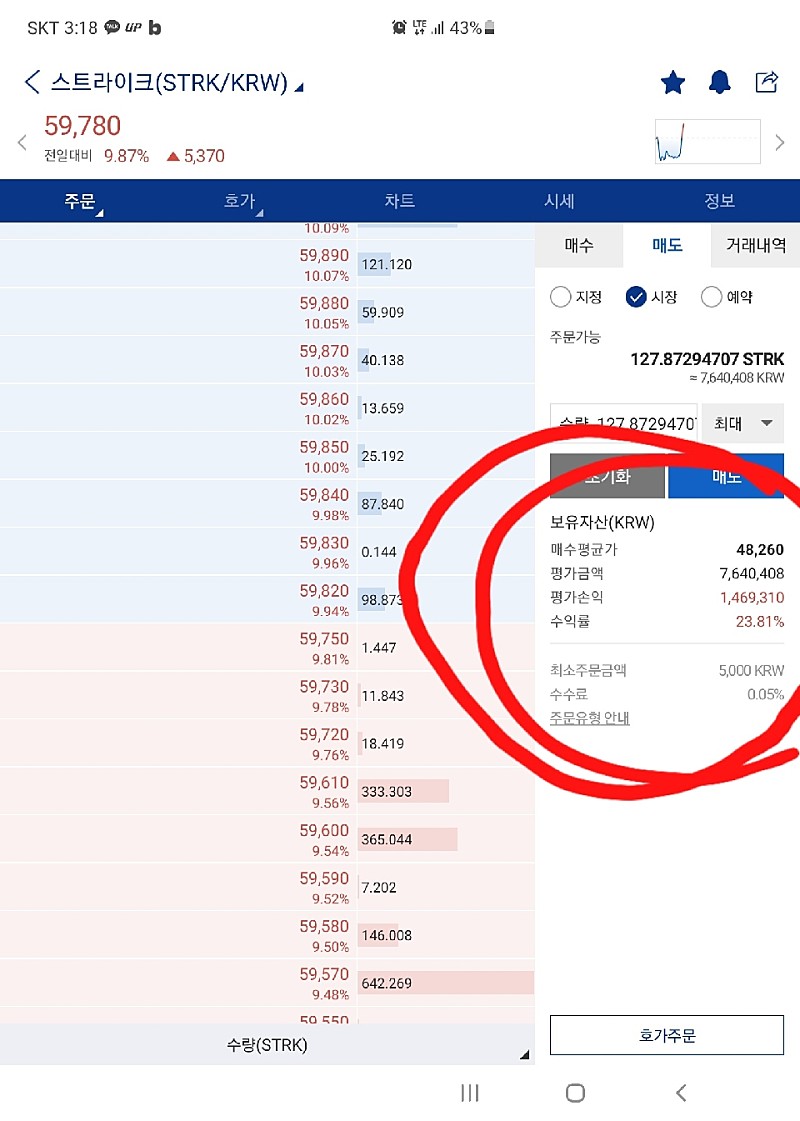The width and height of the screenshot is (800, 1121).
Task: Tap the Android back navigation button
Action: click(x=681, y=1092)
